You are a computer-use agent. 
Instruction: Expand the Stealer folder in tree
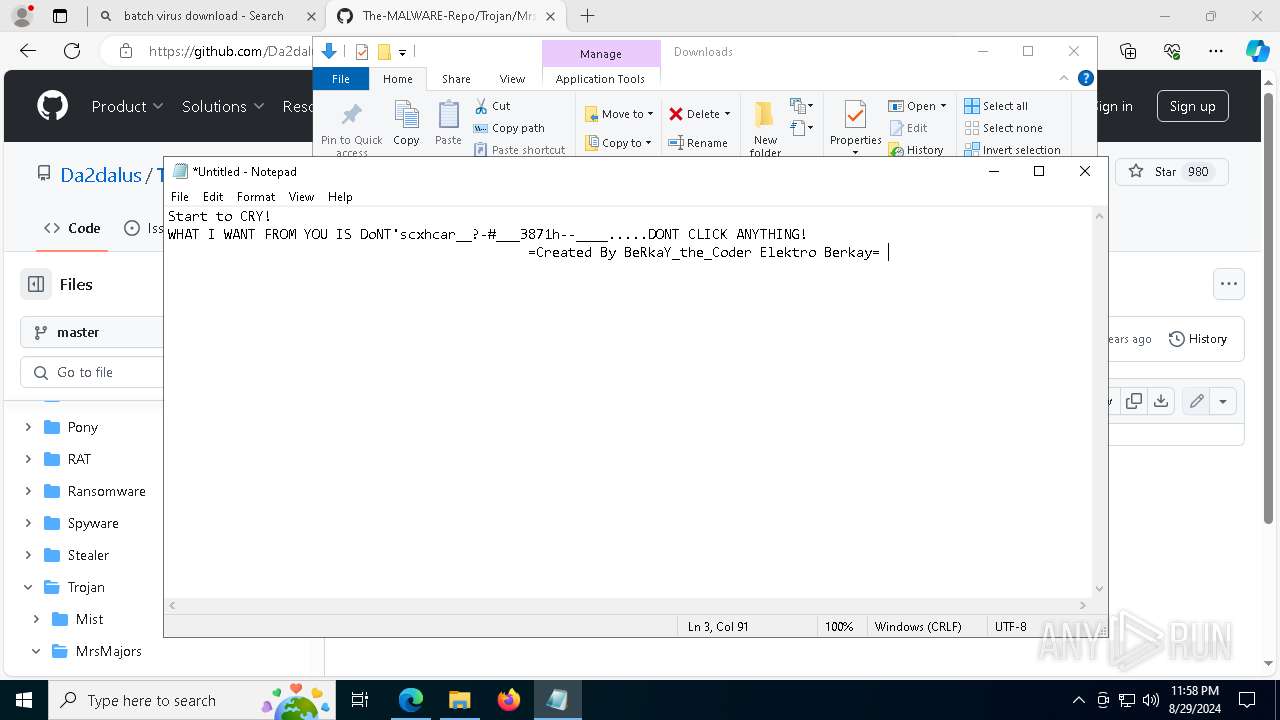click(28, 555)
